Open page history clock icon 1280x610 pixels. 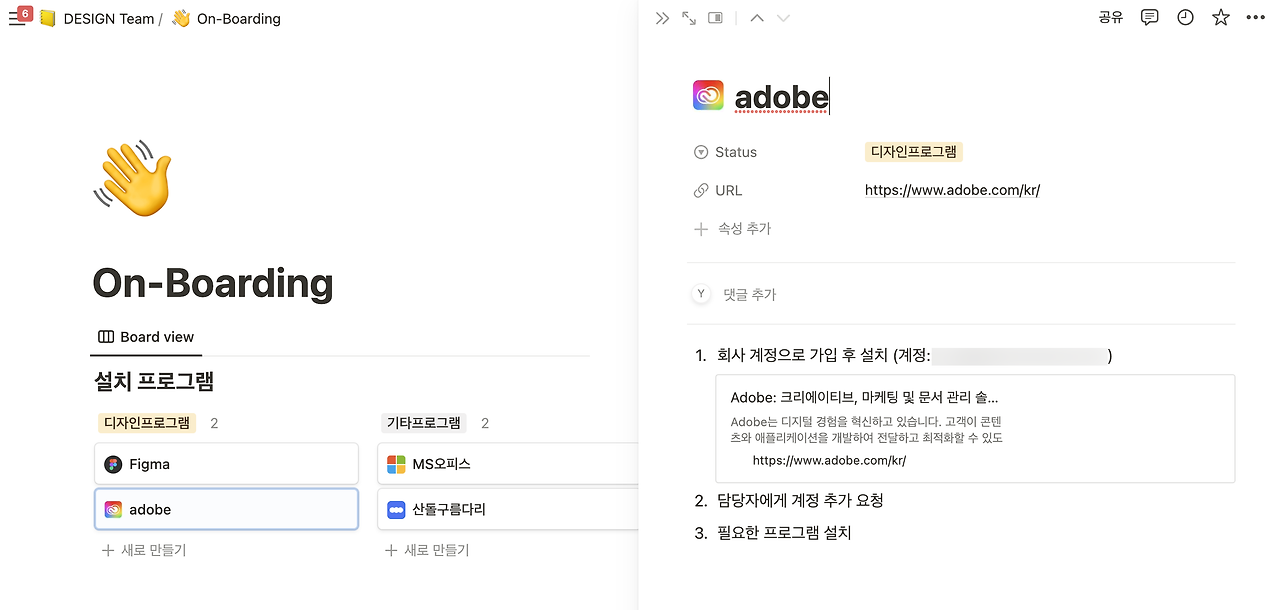click(1185, 18)
